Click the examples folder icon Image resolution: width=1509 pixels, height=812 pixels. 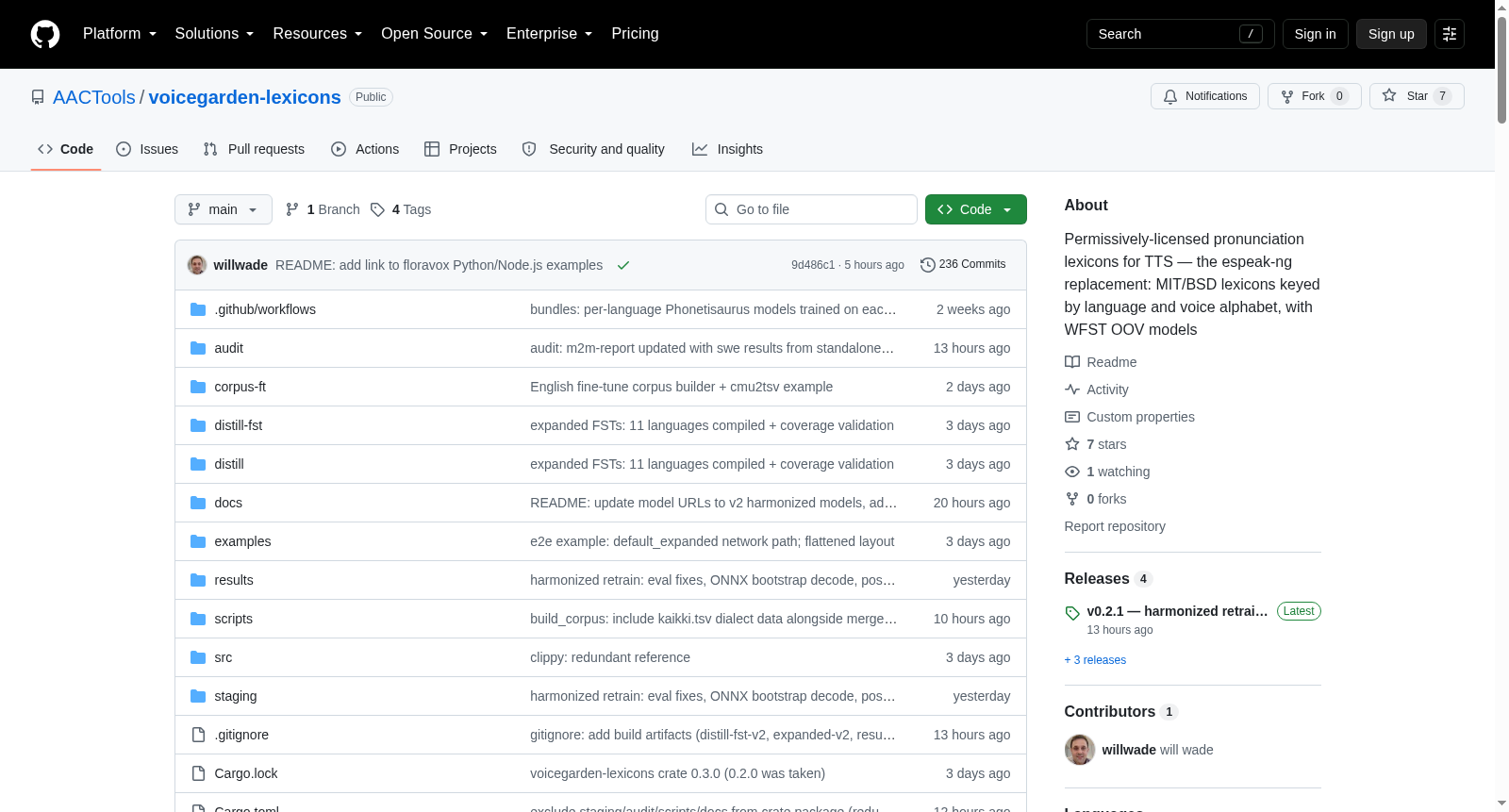[x=198, y=541]
